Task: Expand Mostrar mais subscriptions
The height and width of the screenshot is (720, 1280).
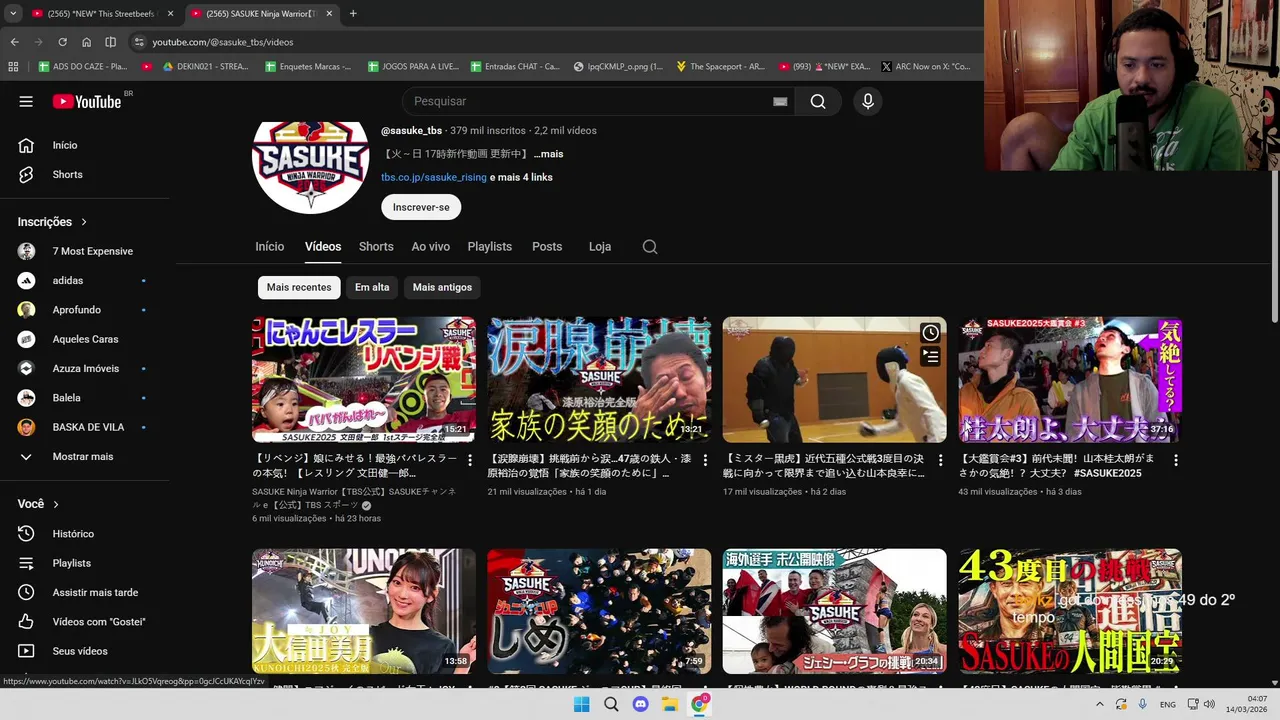Action: pos(84,456)
